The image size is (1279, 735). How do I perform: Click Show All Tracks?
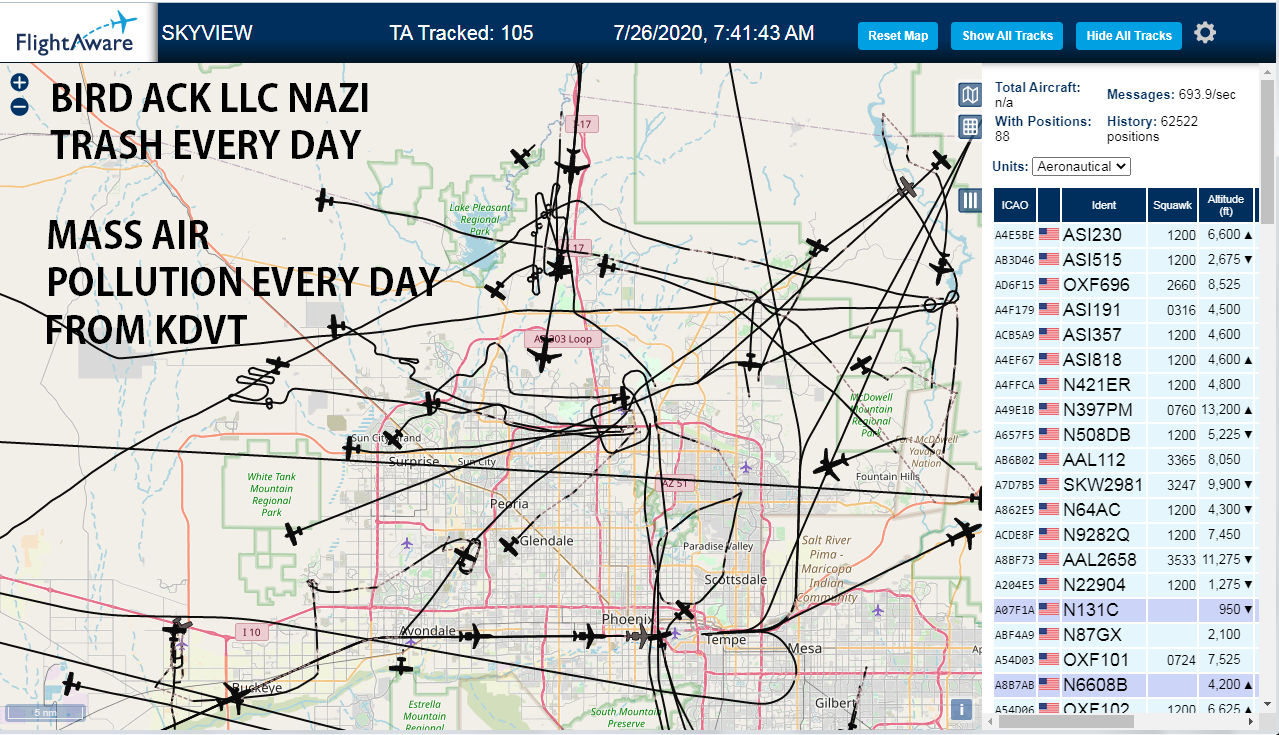click(x=1007, y=36)
